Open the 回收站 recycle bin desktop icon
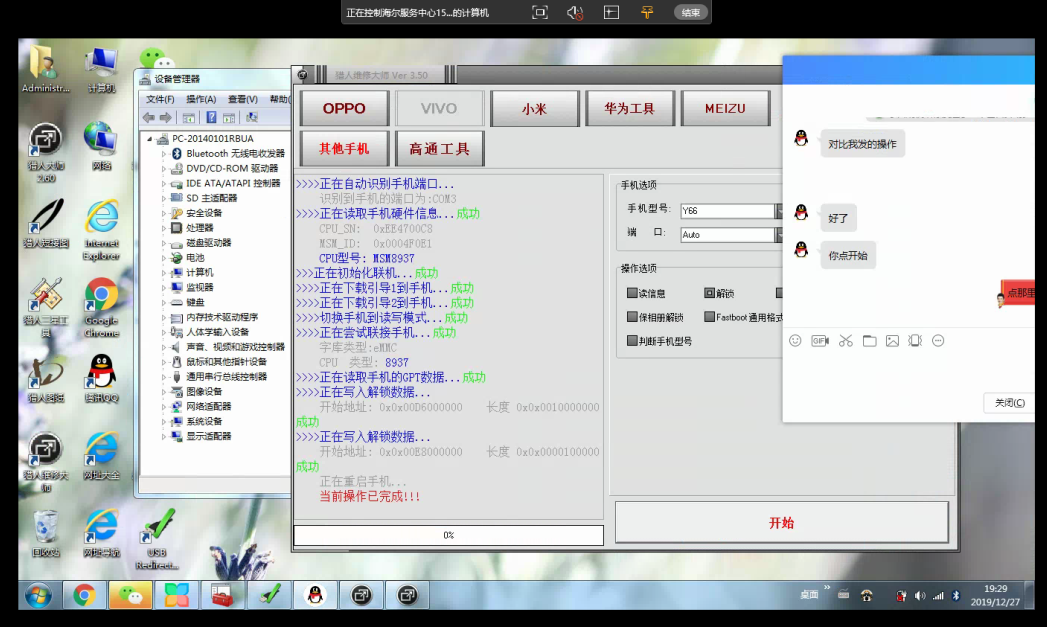1047x627 pixels. tap(45, 534)
